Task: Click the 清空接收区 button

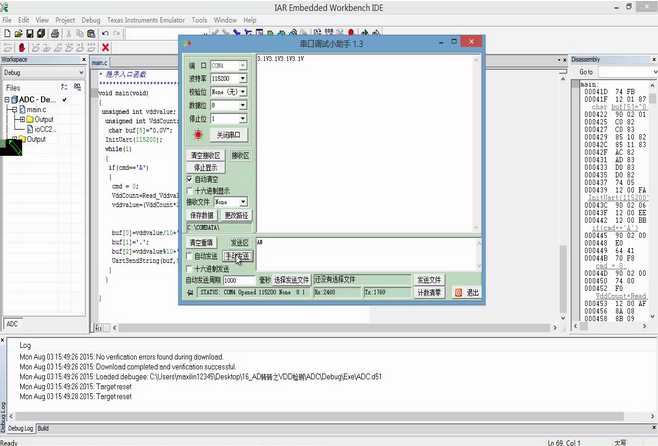Action: [205, 156]
